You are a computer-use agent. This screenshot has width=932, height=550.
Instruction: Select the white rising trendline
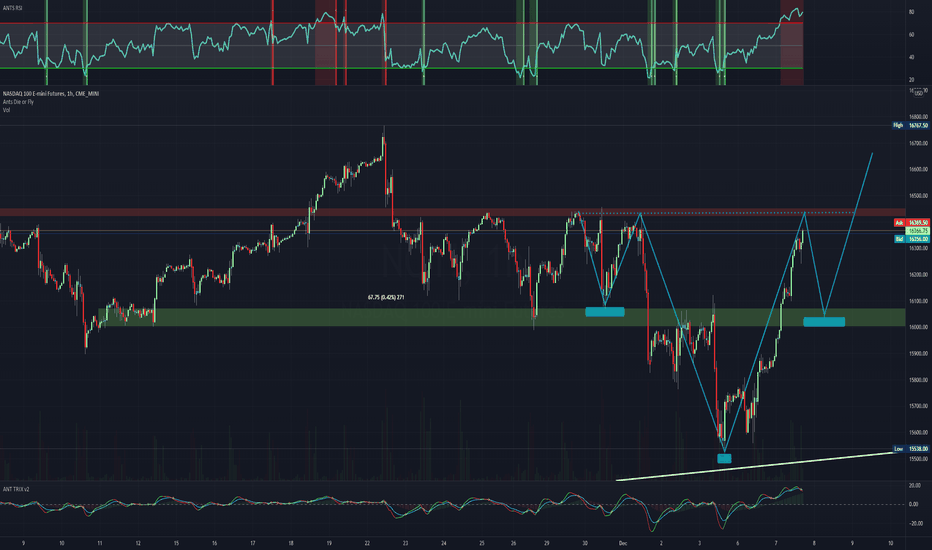755,466
